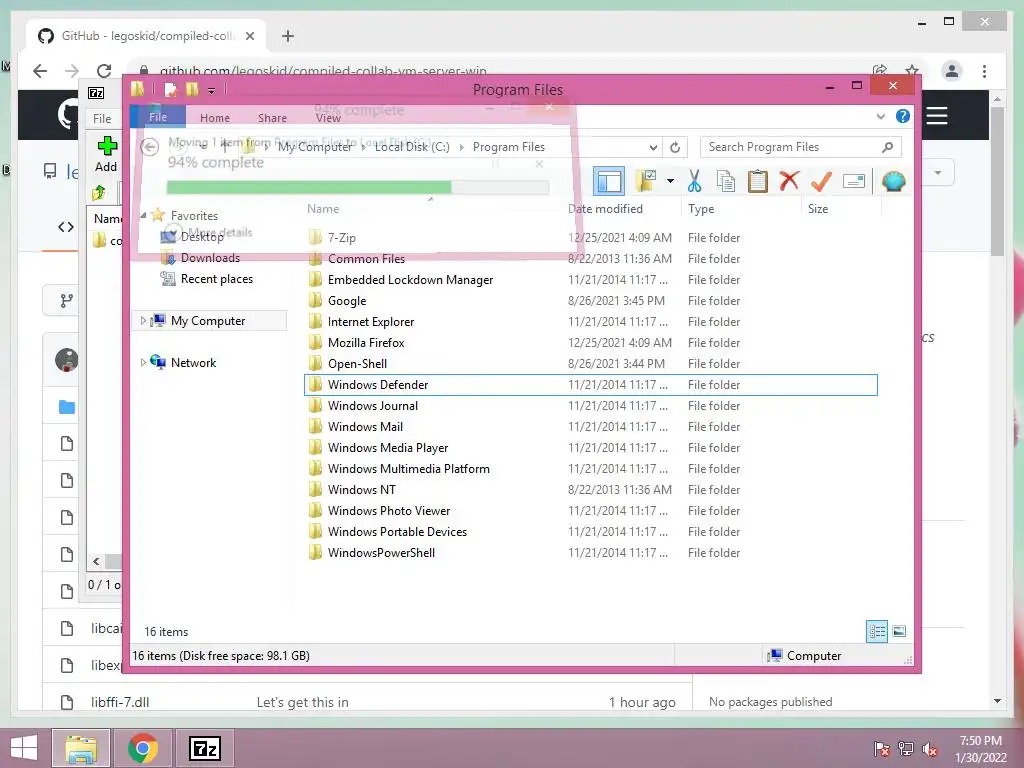The height and width of the screenshot is (768, 1024).
Task: Open 7-Zip from taskbar
Action: [x=204, y=748]
